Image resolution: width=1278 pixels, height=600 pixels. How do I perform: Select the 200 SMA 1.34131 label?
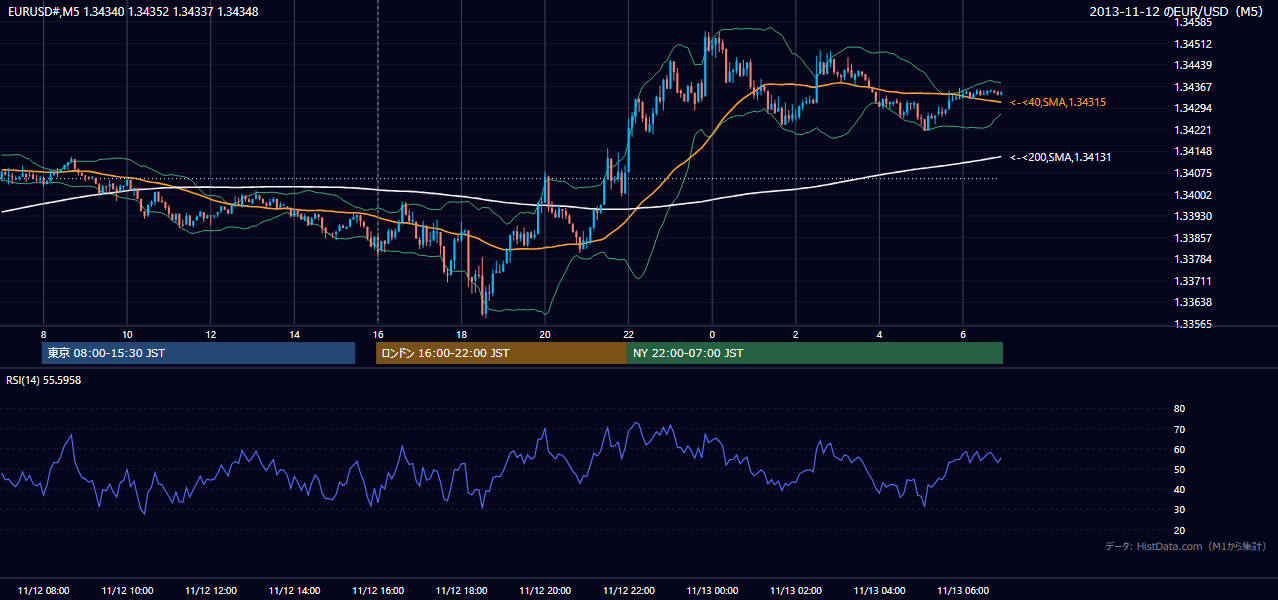click(x=1061, y=157)
